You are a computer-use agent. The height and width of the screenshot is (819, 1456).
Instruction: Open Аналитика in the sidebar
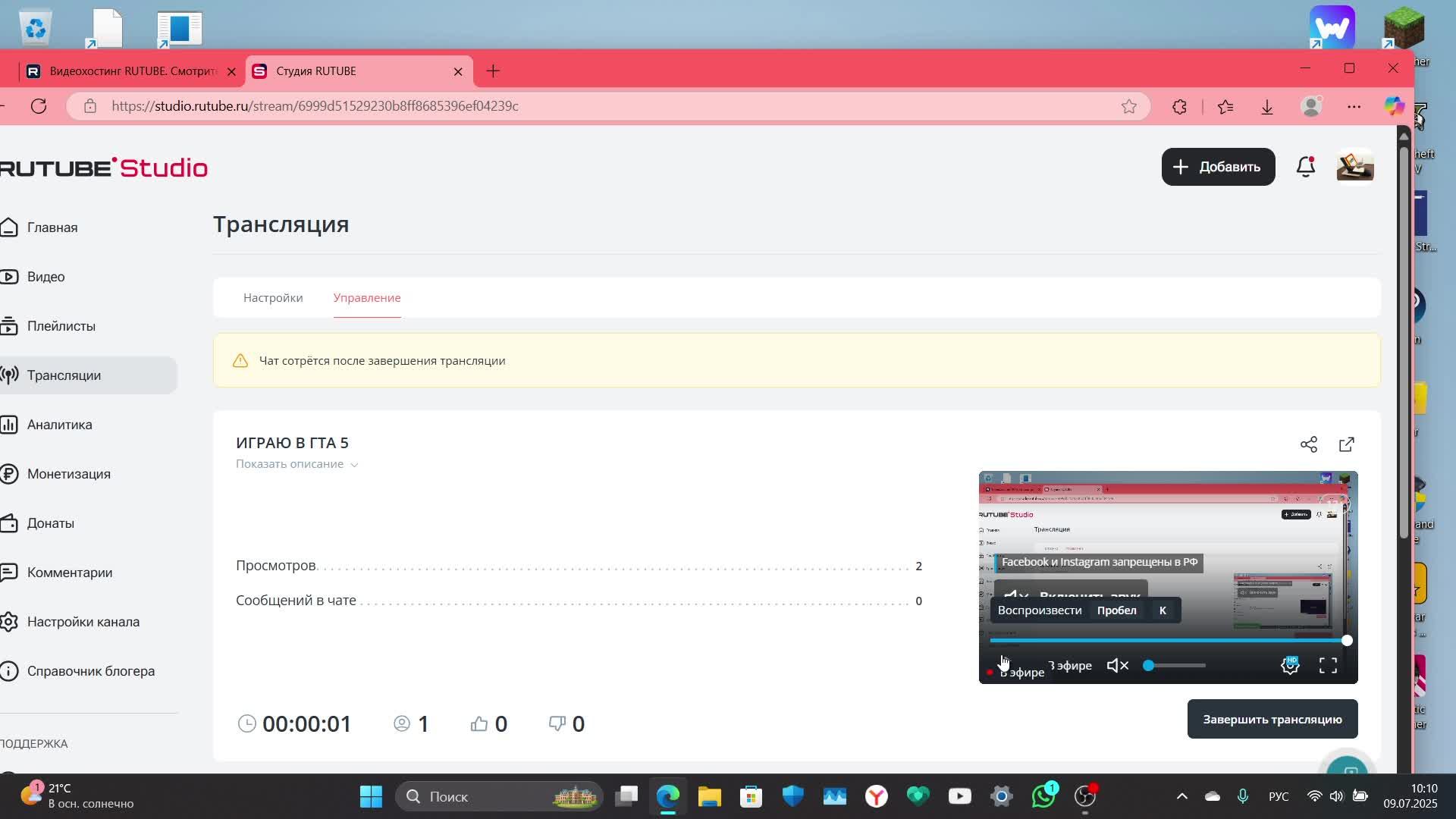59,425
